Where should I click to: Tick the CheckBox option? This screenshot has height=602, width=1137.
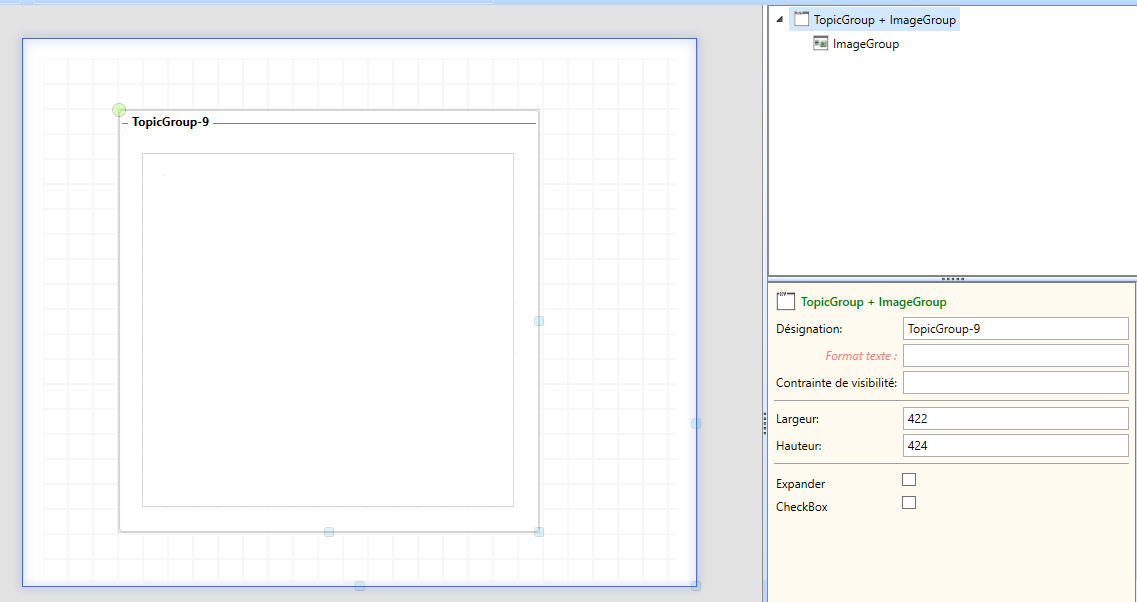tap(909, 503)
